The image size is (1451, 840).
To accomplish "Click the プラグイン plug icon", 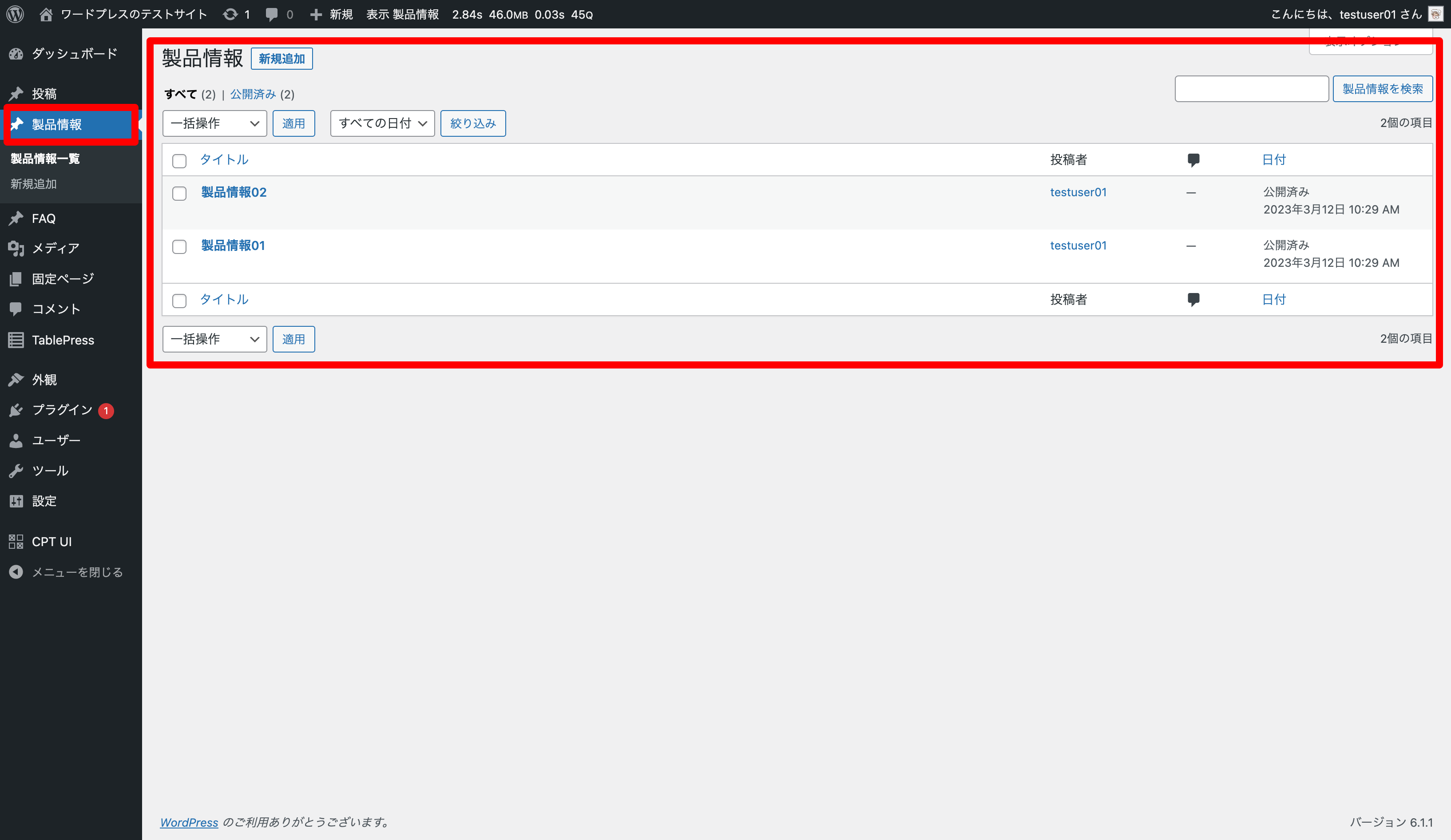I will point(16,410).
